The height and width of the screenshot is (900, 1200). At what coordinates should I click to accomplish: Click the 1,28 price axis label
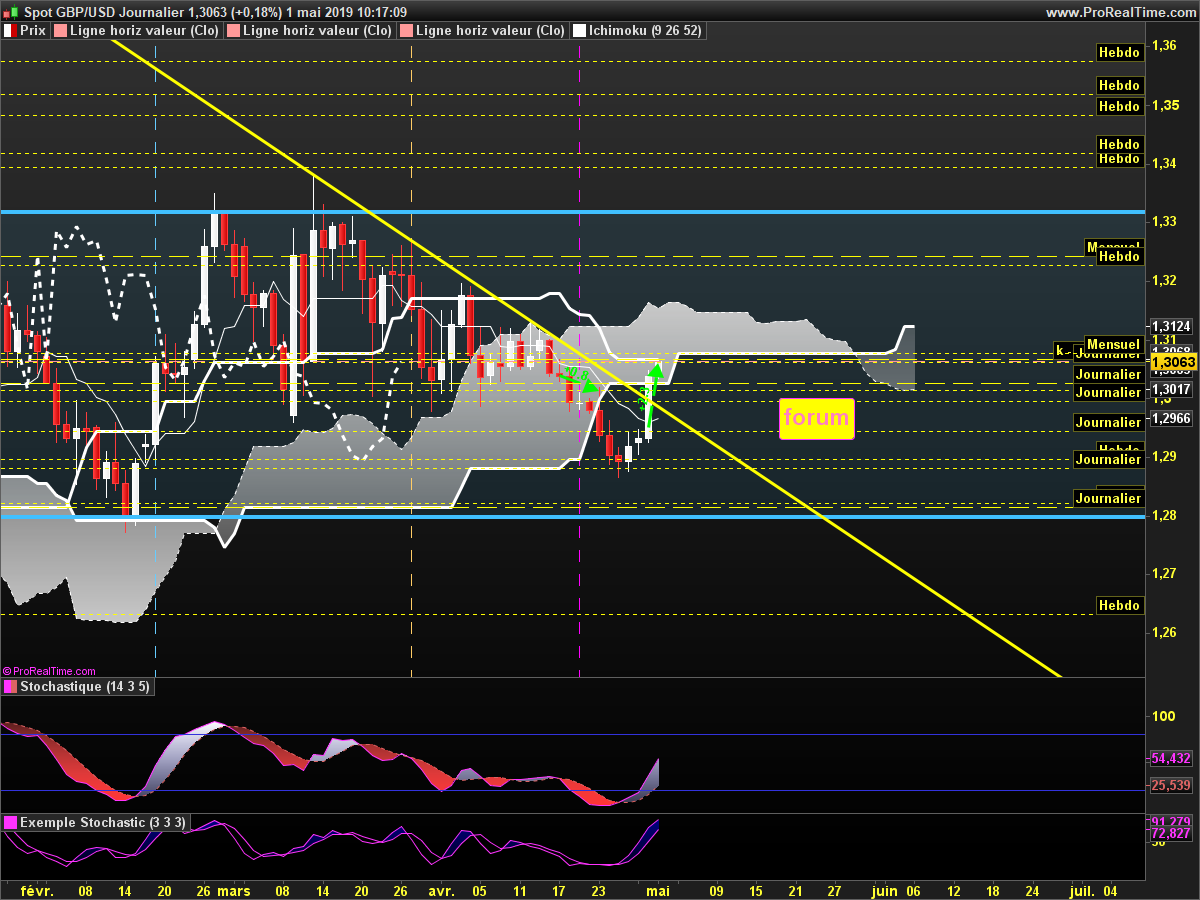[x=1163, y=515]
